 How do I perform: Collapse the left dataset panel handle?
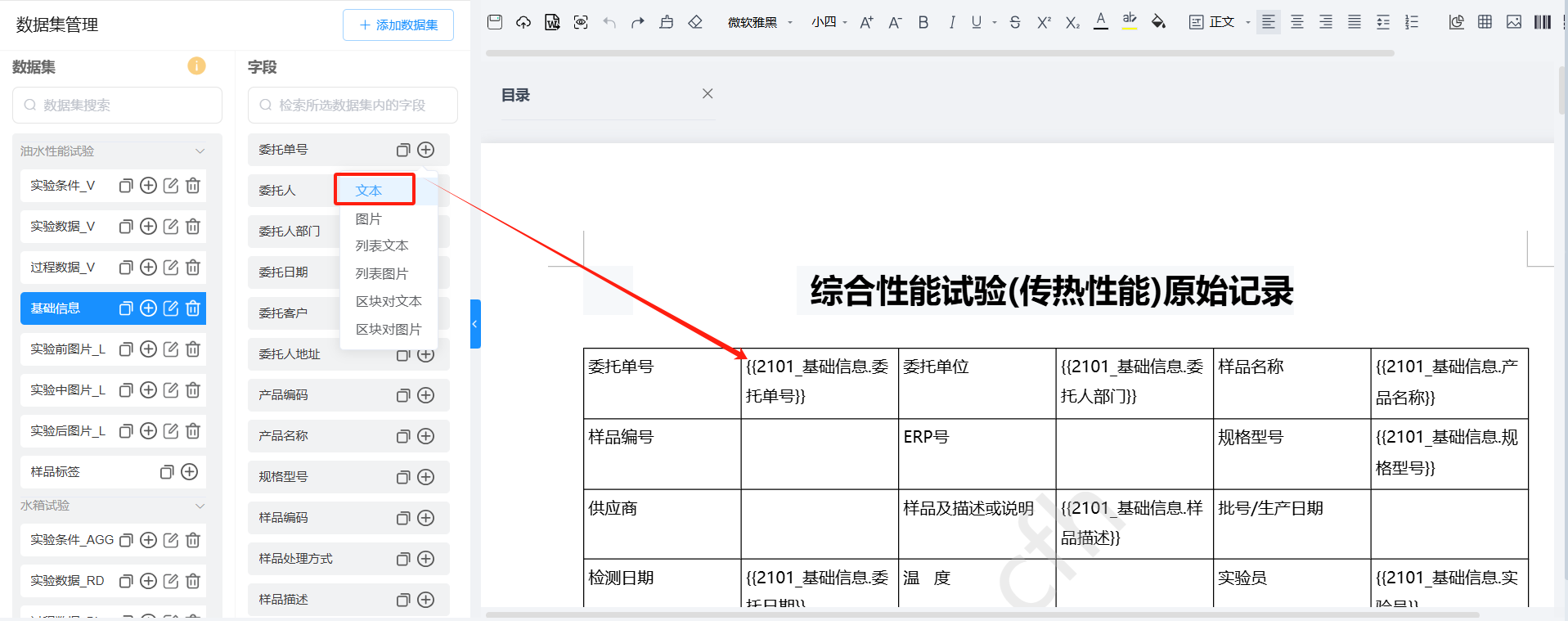coord(475,324)
